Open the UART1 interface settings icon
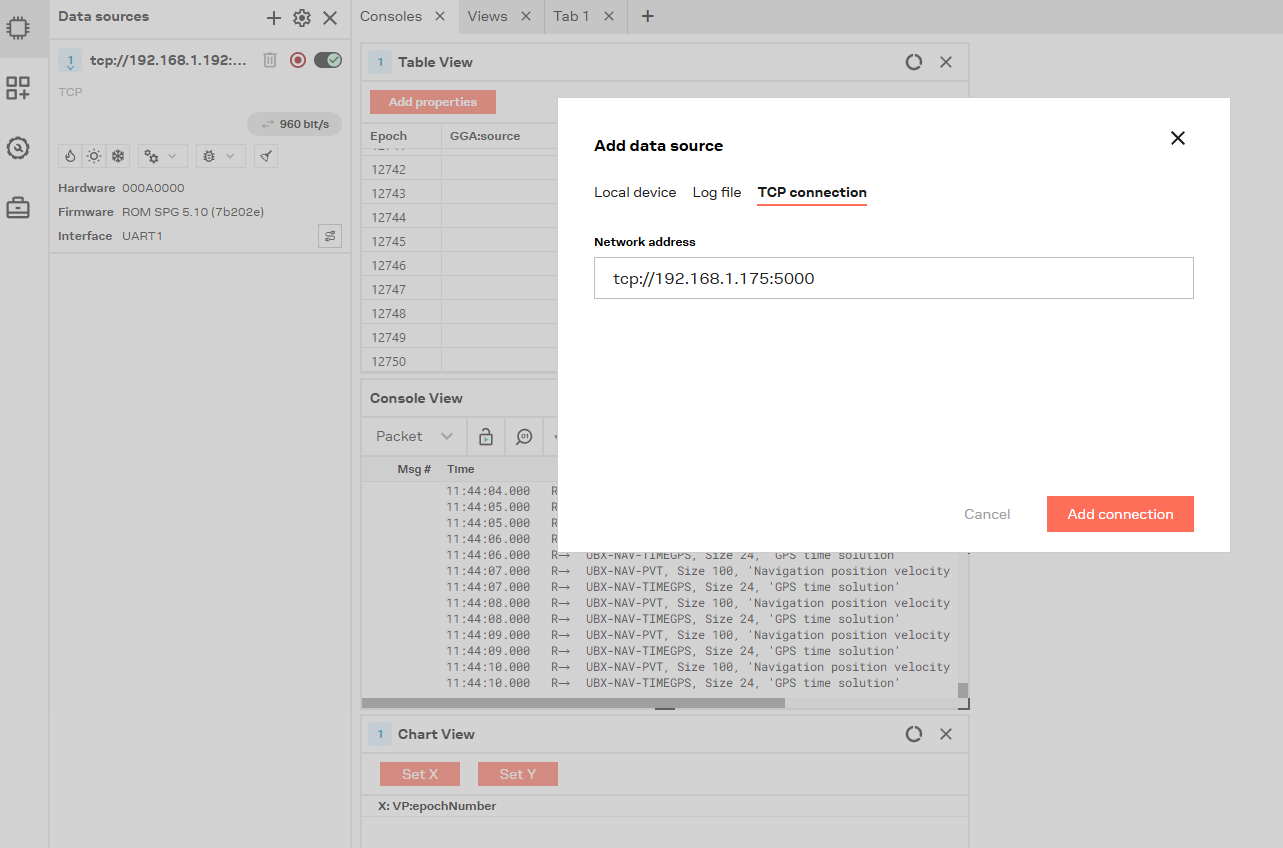This screenshot has height=848, width=1283. (x=329, y=236)
